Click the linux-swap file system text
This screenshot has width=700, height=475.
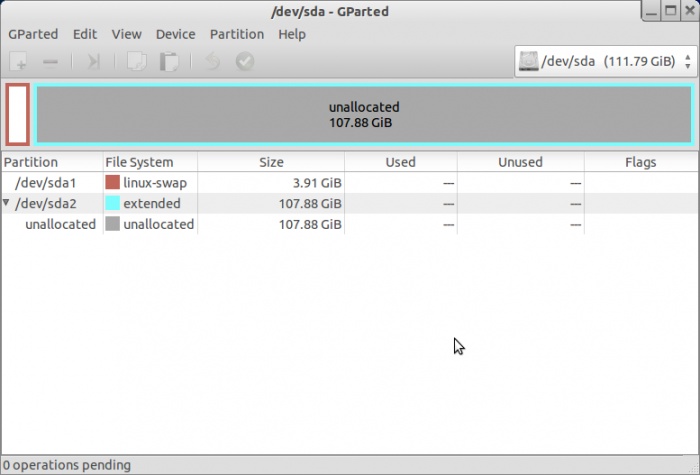click(x=155, y=183)
